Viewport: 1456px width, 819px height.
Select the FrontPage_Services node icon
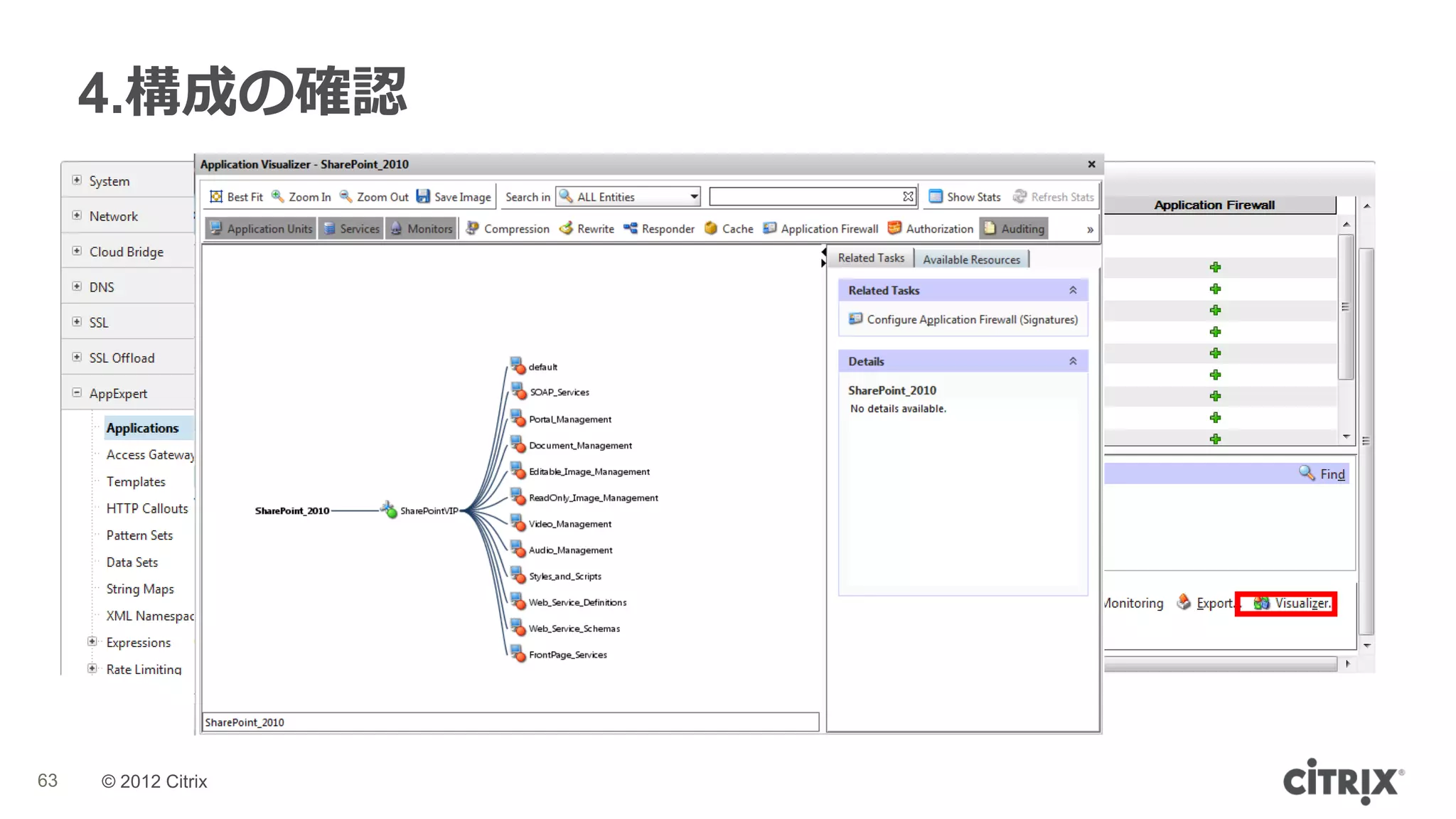[x=518, y=654]
